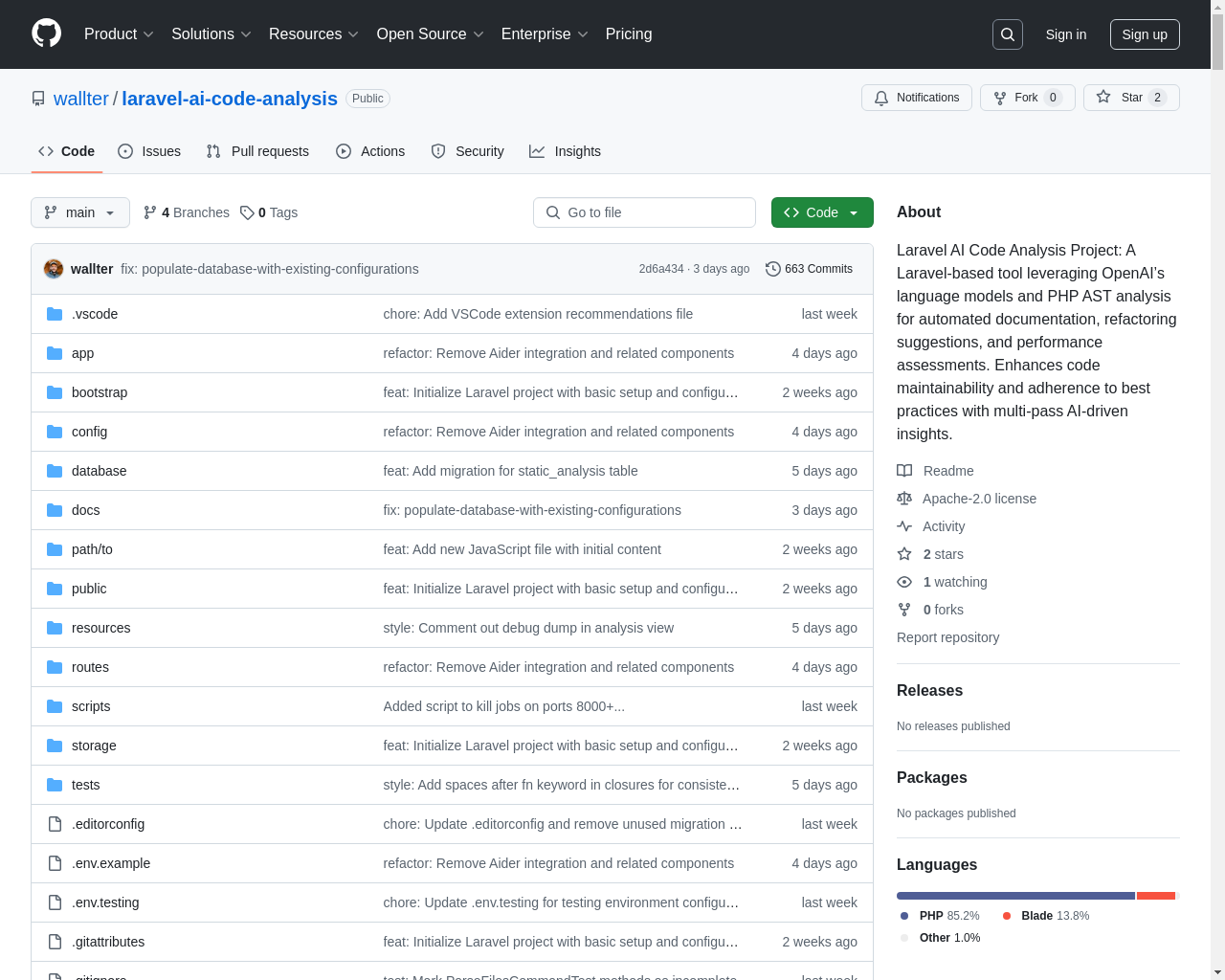Screen dimensions: 1225x980
Task: Expand the Resources menu
Action: tap(314, 34)
